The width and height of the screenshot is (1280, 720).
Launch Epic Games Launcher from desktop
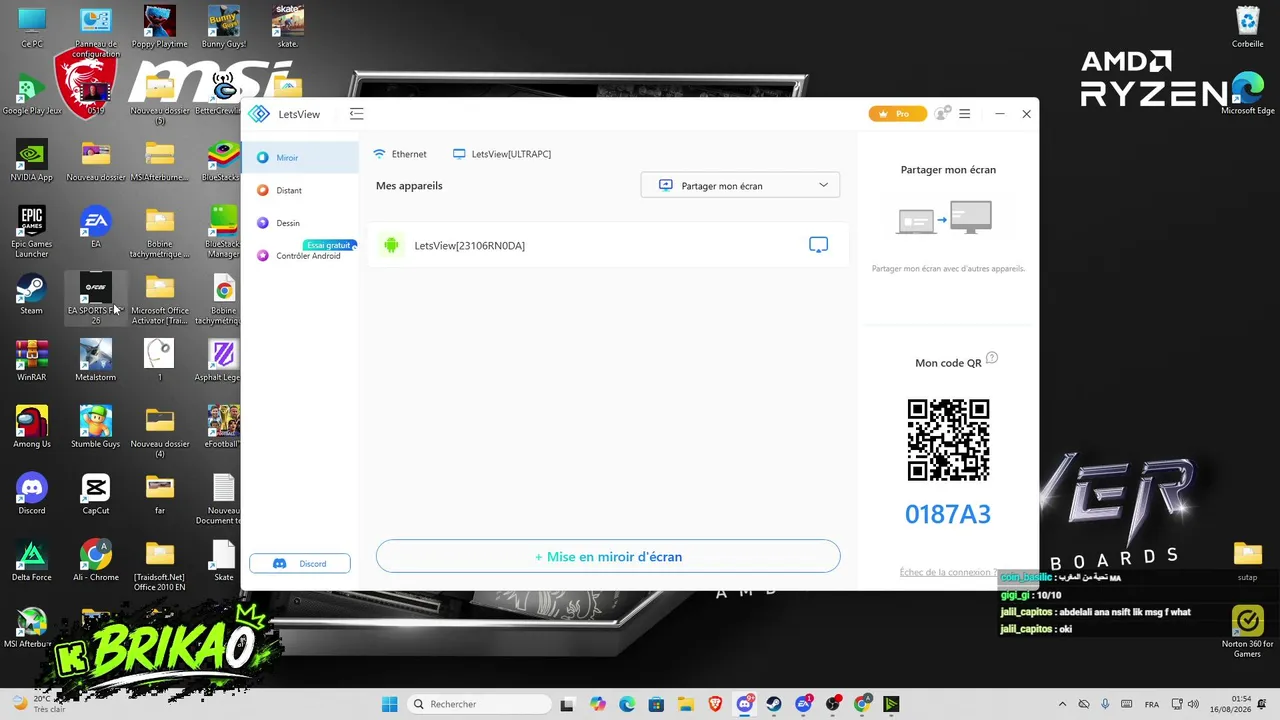[32, 232]
